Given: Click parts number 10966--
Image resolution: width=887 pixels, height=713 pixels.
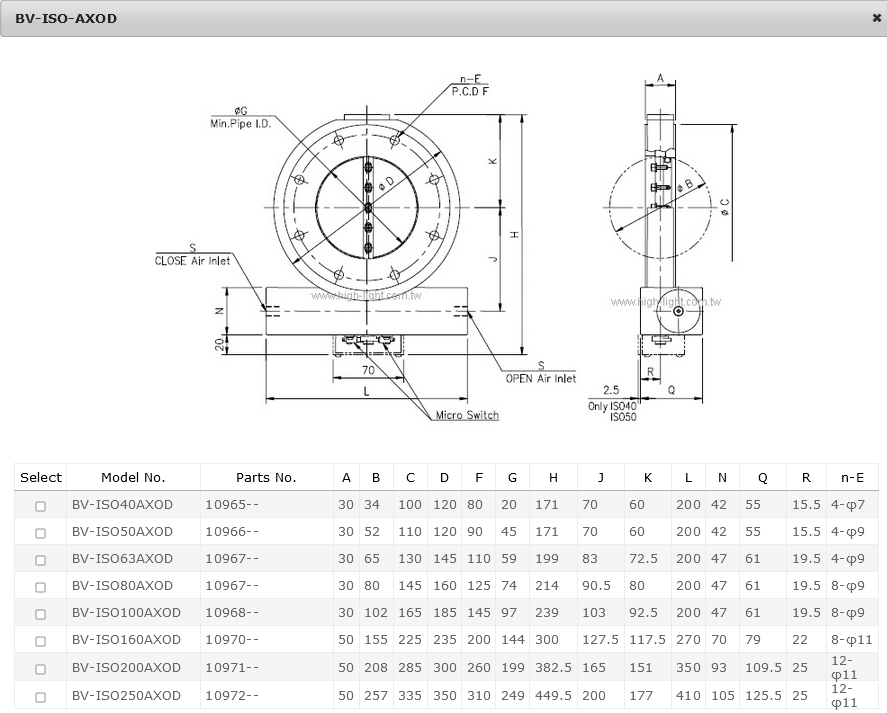Looking at the screenshot, I should click(x=232, y=532).
